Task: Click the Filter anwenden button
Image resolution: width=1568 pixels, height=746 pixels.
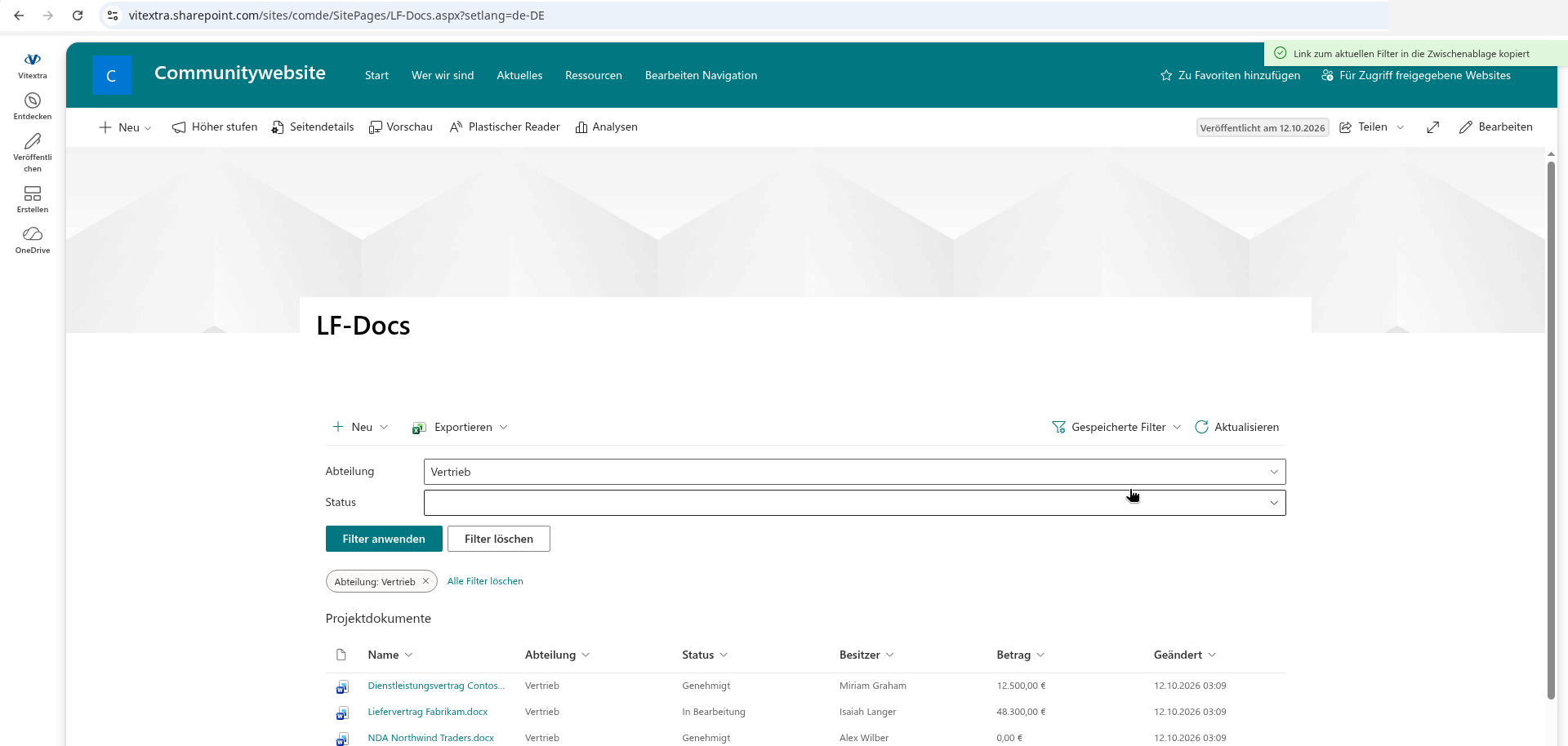Action: pos(384,539)
